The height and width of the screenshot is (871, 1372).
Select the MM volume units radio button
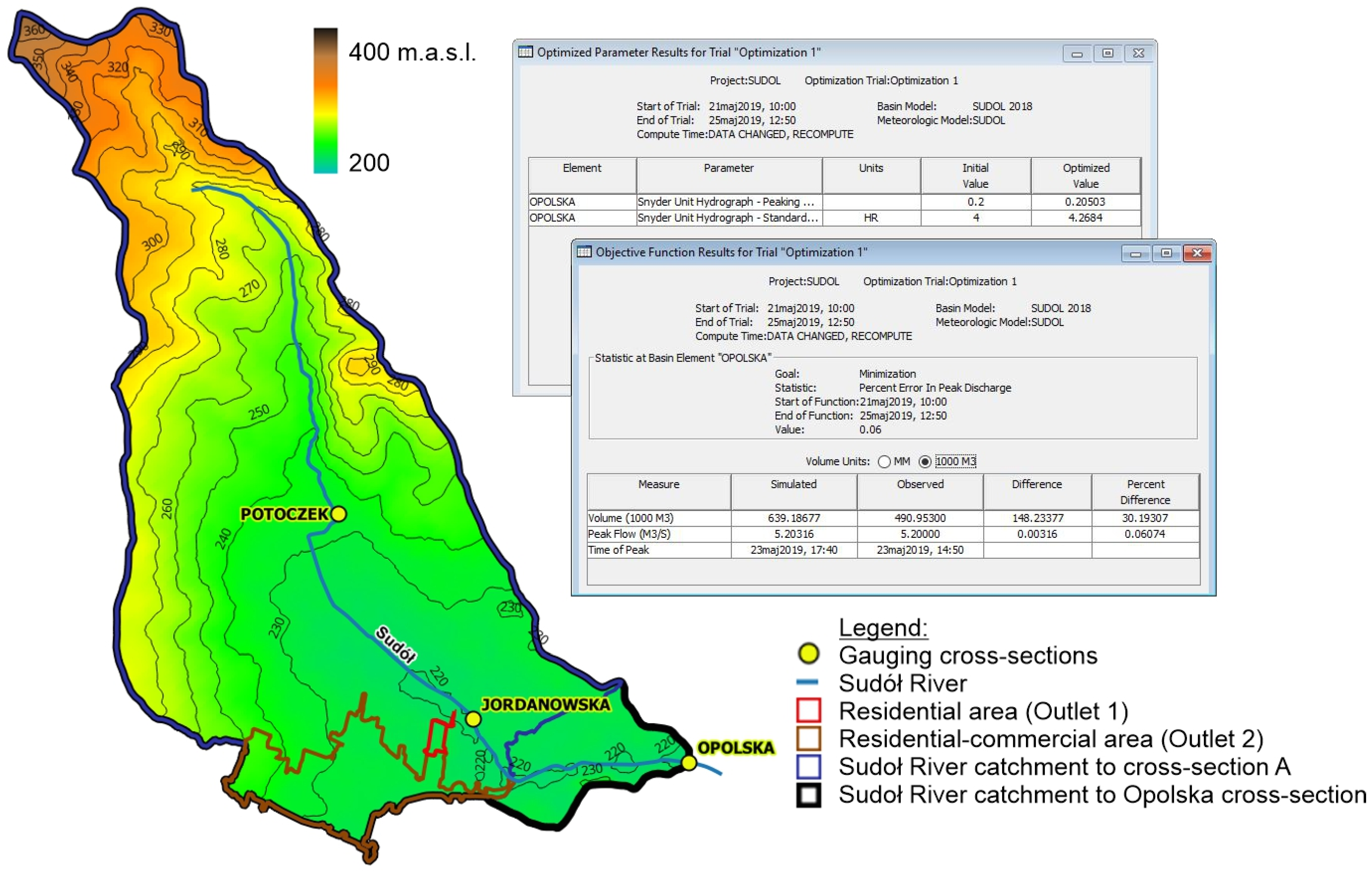click(884, 461)
